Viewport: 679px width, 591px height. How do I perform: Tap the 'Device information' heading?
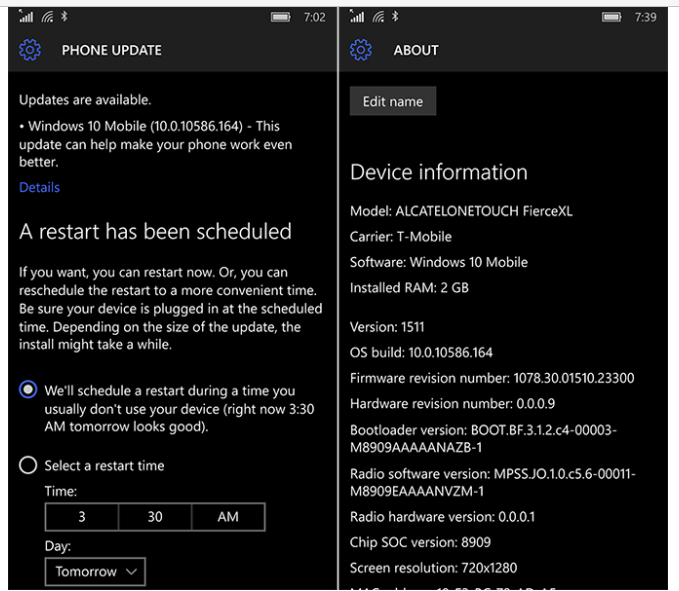click(439, 172)
